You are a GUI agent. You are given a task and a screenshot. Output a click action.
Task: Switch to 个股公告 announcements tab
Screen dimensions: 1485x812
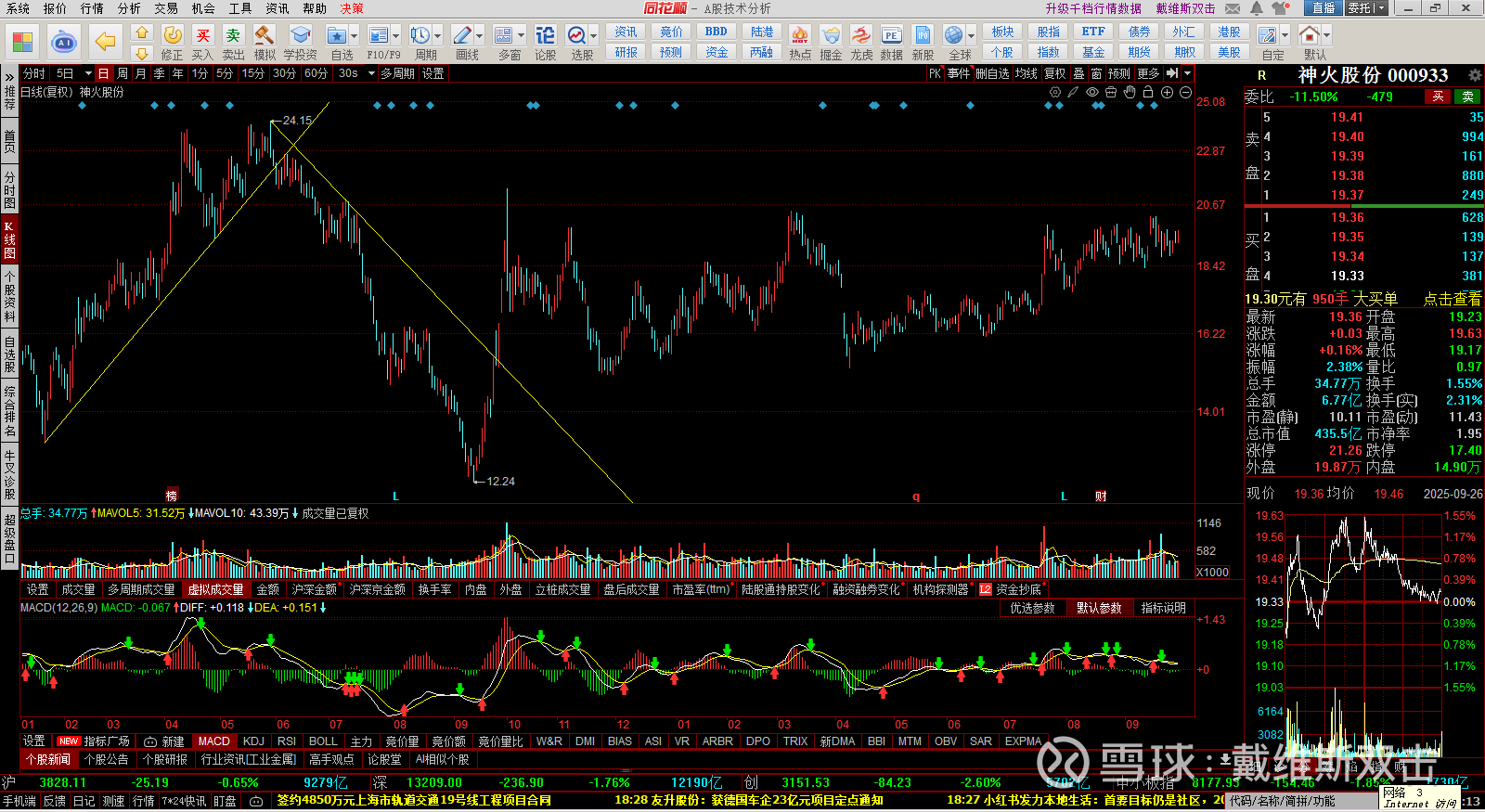[107, 759]
